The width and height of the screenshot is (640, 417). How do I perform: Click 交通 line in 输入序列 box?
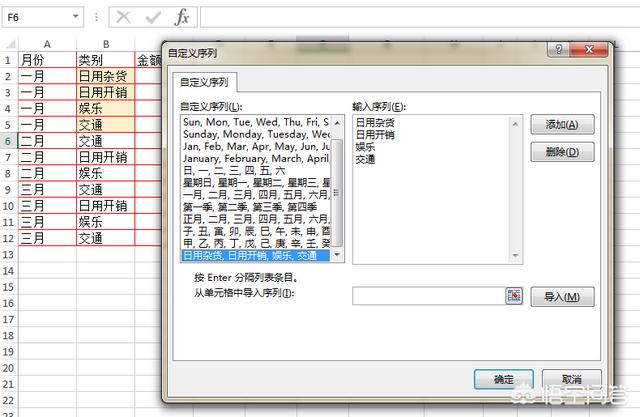365,159
